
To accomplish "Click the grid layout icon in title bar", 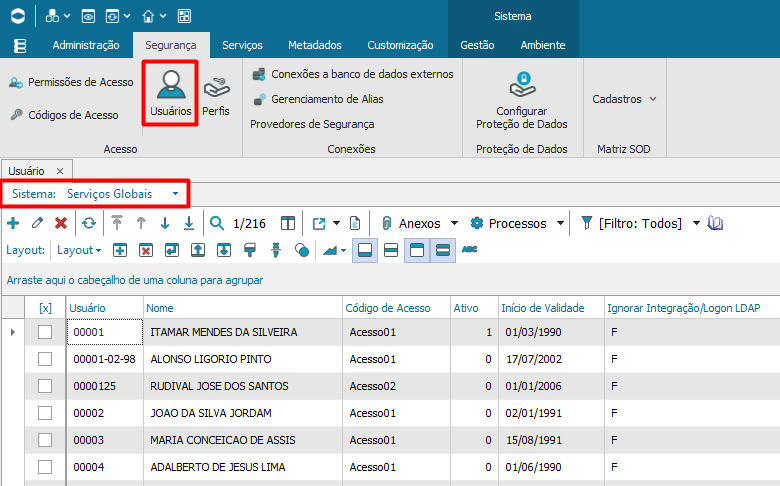I will pyautogui.click(x=185, y=16).
